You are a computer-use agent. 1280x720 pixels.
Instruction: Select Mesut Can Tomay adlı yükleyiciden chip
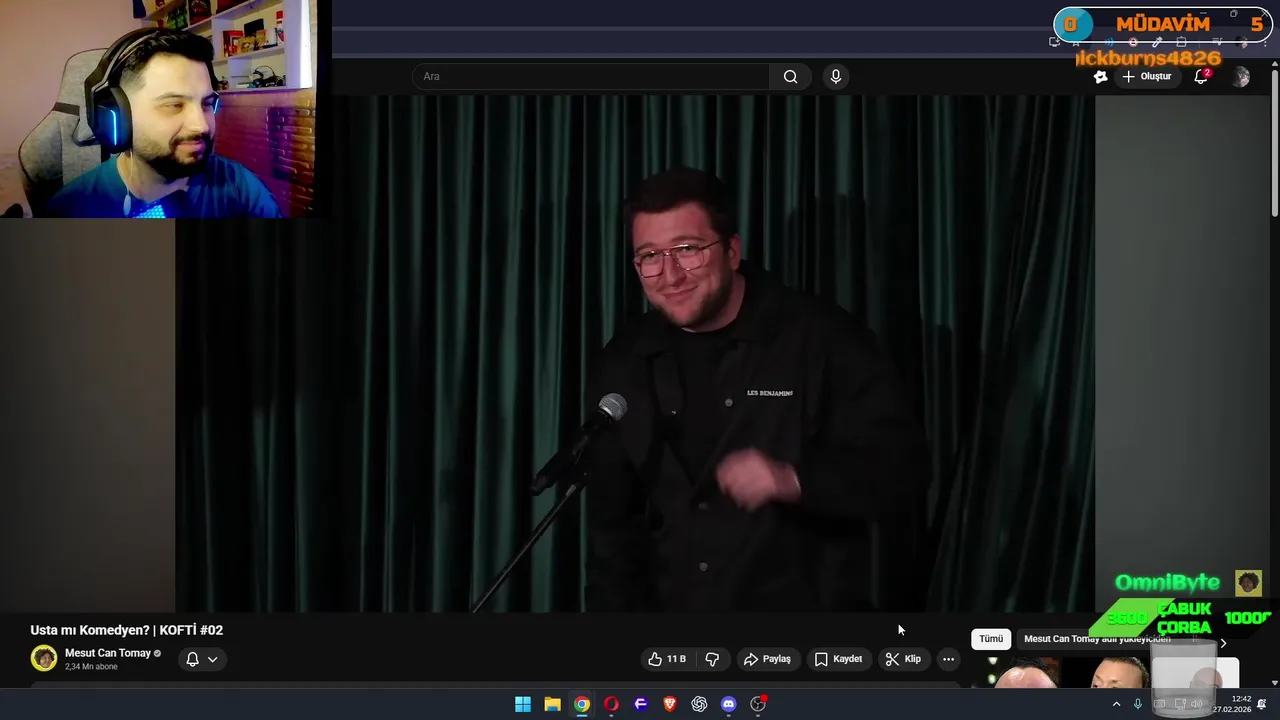click(x=1097, y=639)
